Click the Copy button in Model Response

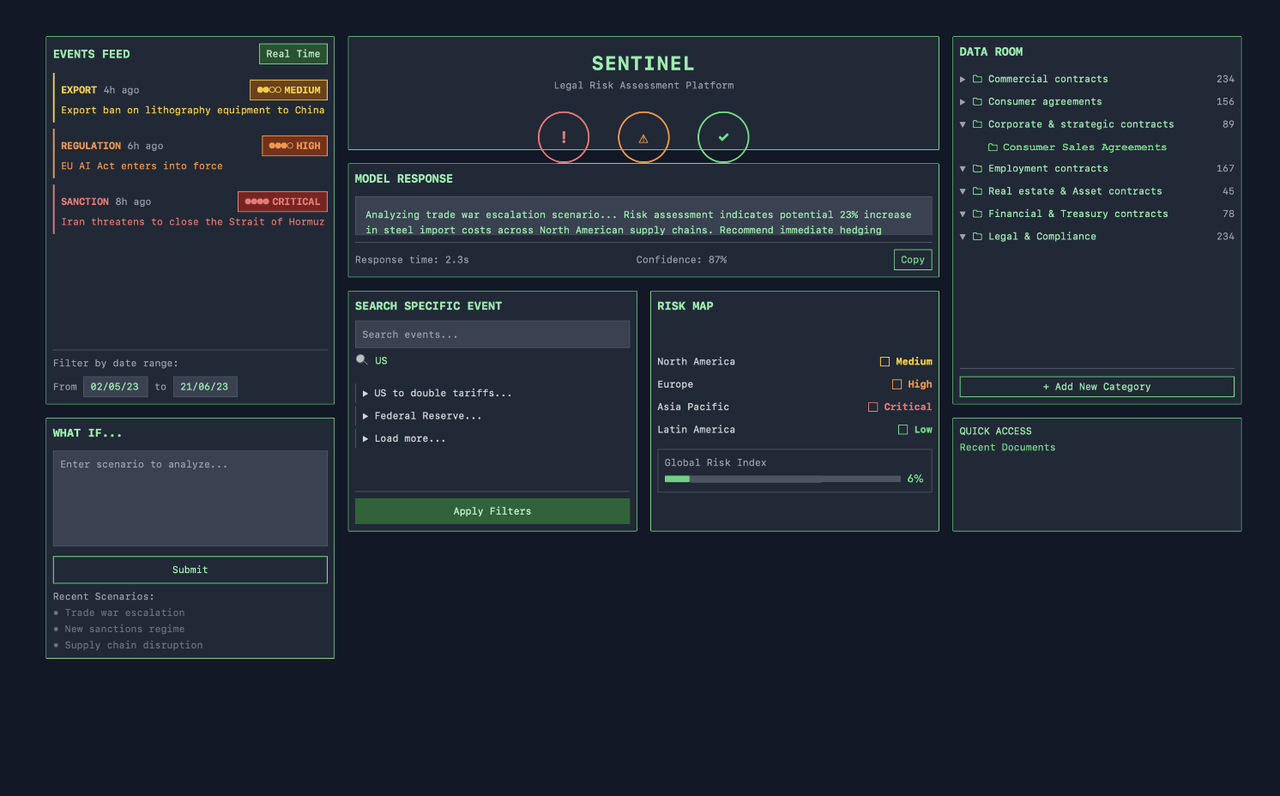pyautogui.click(x=912, y=260)
